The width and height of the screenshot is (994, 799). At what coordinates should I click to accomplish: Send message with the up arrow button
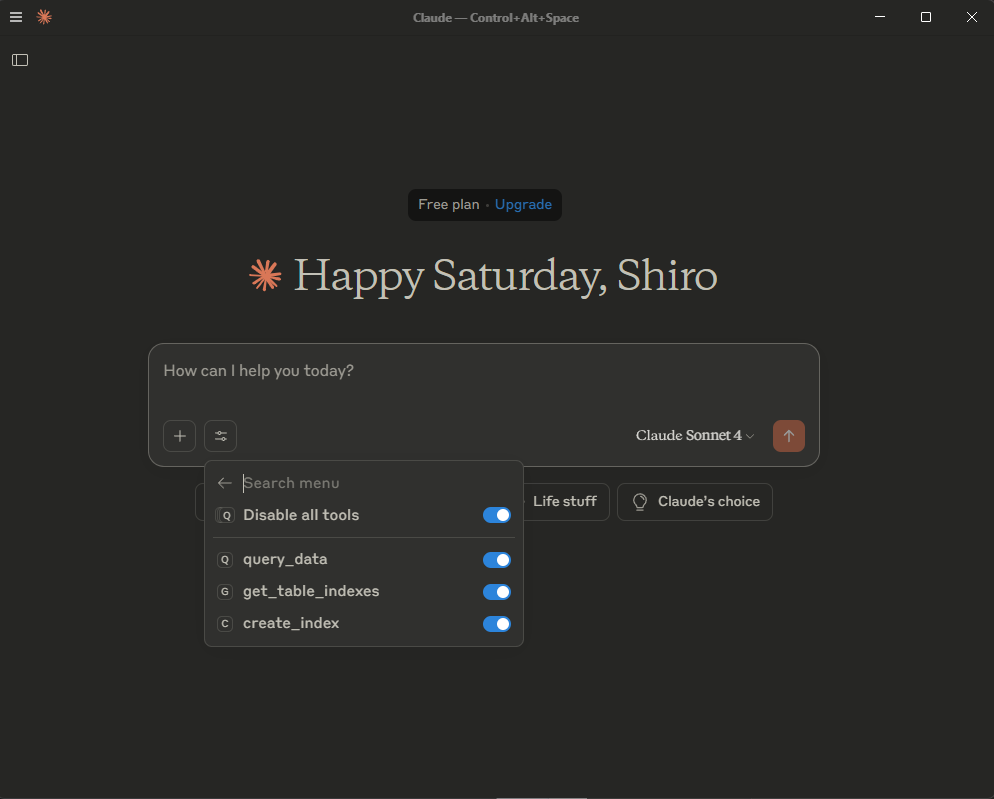point(789,436)
